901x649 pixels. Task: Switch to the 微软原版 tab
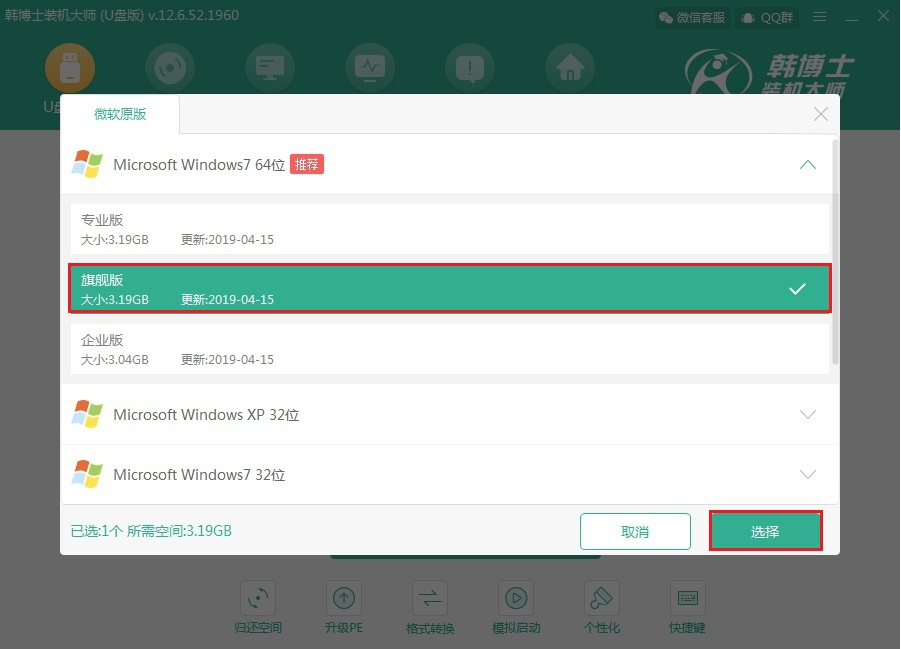coord(120,114)
